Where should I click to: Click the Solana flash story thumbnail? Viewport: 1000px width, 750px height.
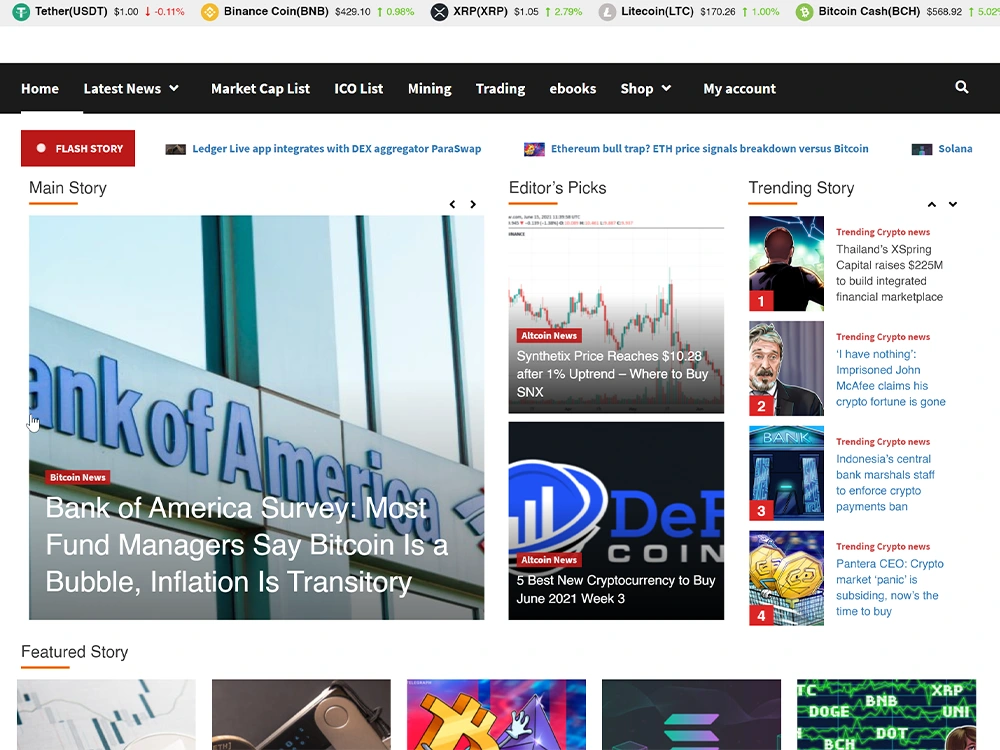(922, 149)
